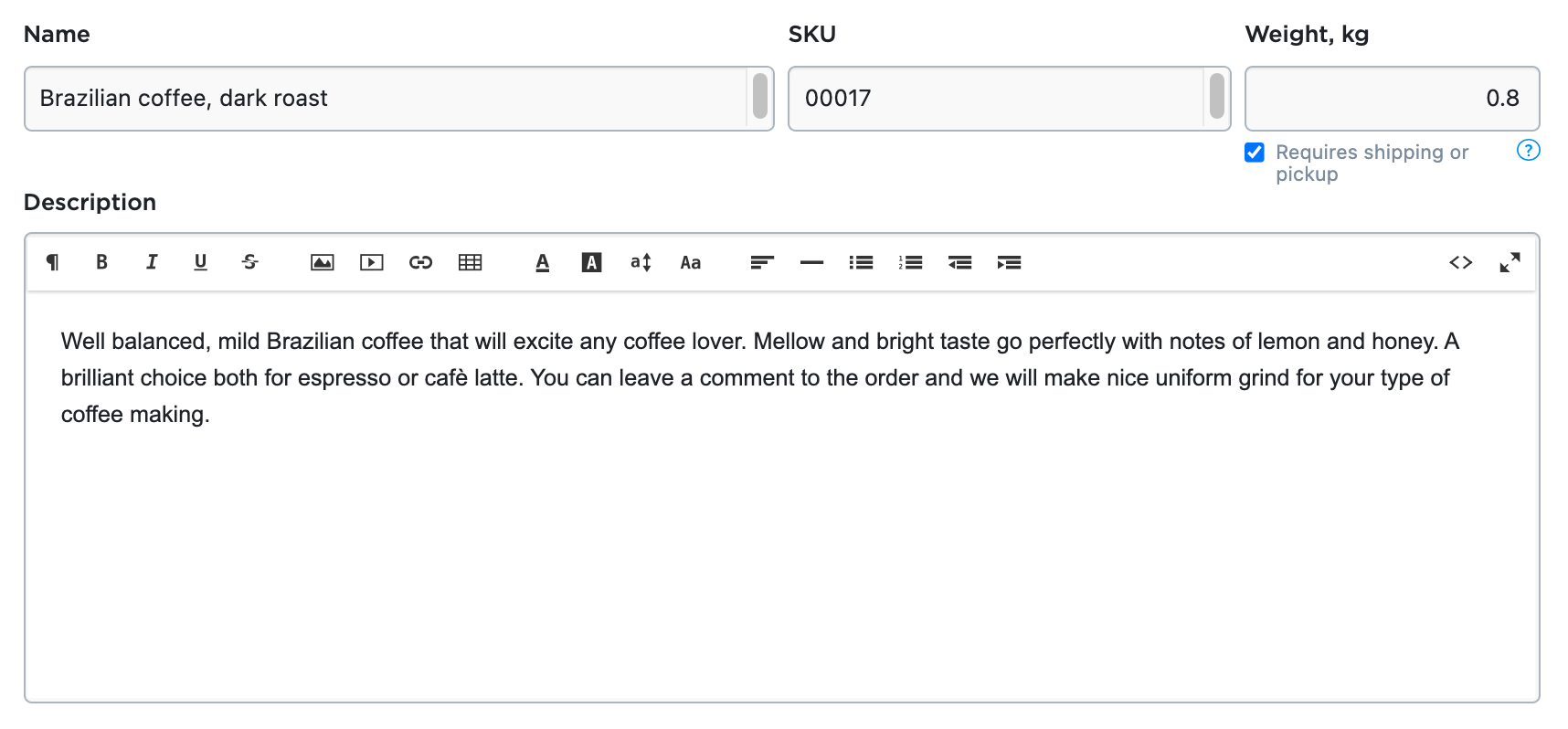Viewport: 1568px width, 729px height.
Task: Apply strikethrough formatting
Action: (249, 262)
